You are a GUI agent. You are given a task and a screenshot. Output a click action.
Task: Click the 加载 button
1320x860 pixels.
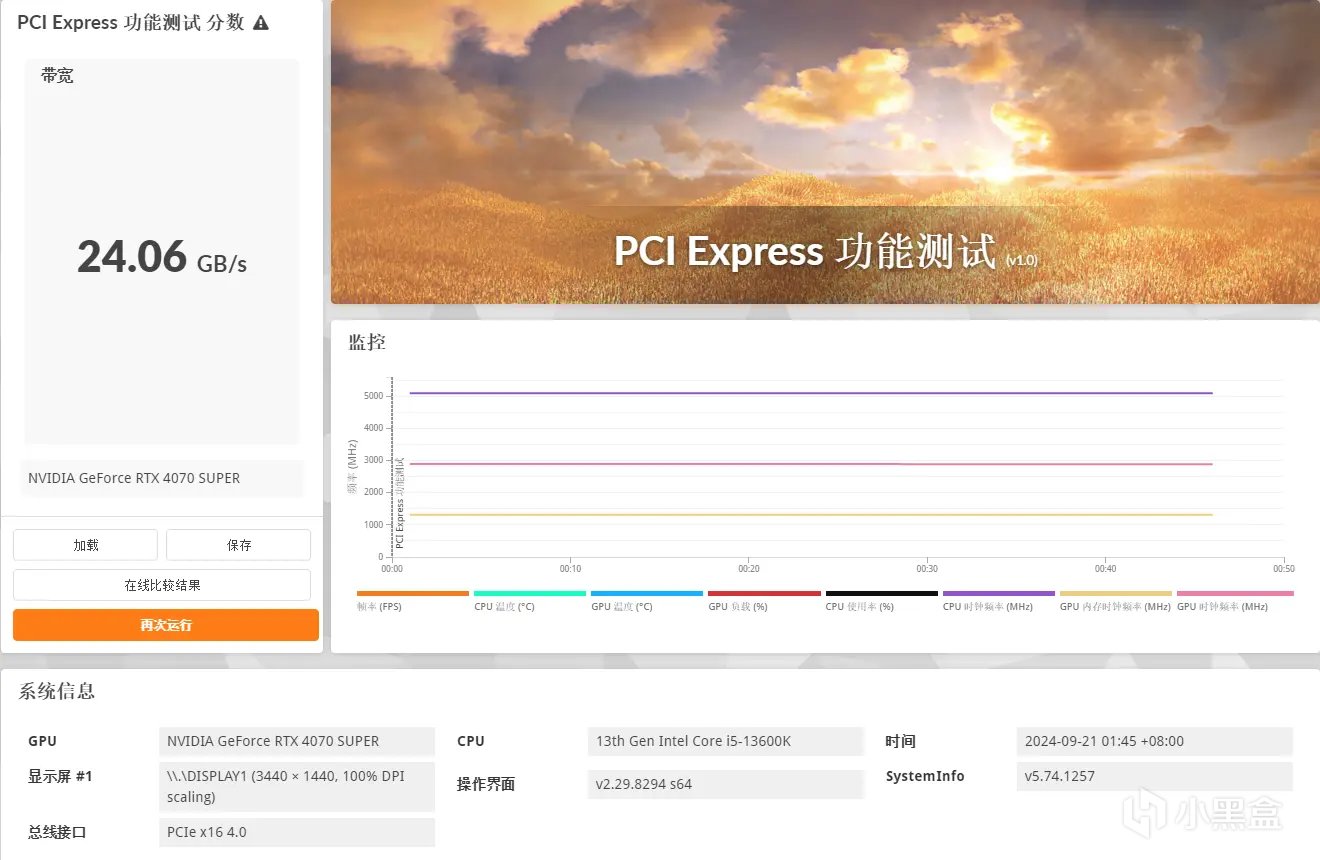86,545
